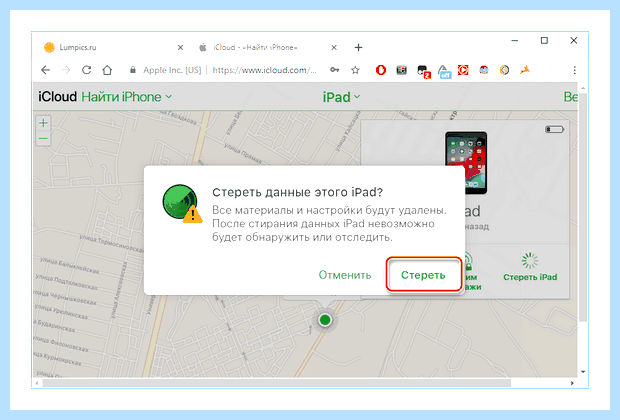
Task: Open the round yellow extension icon
Action: (504, 70)
